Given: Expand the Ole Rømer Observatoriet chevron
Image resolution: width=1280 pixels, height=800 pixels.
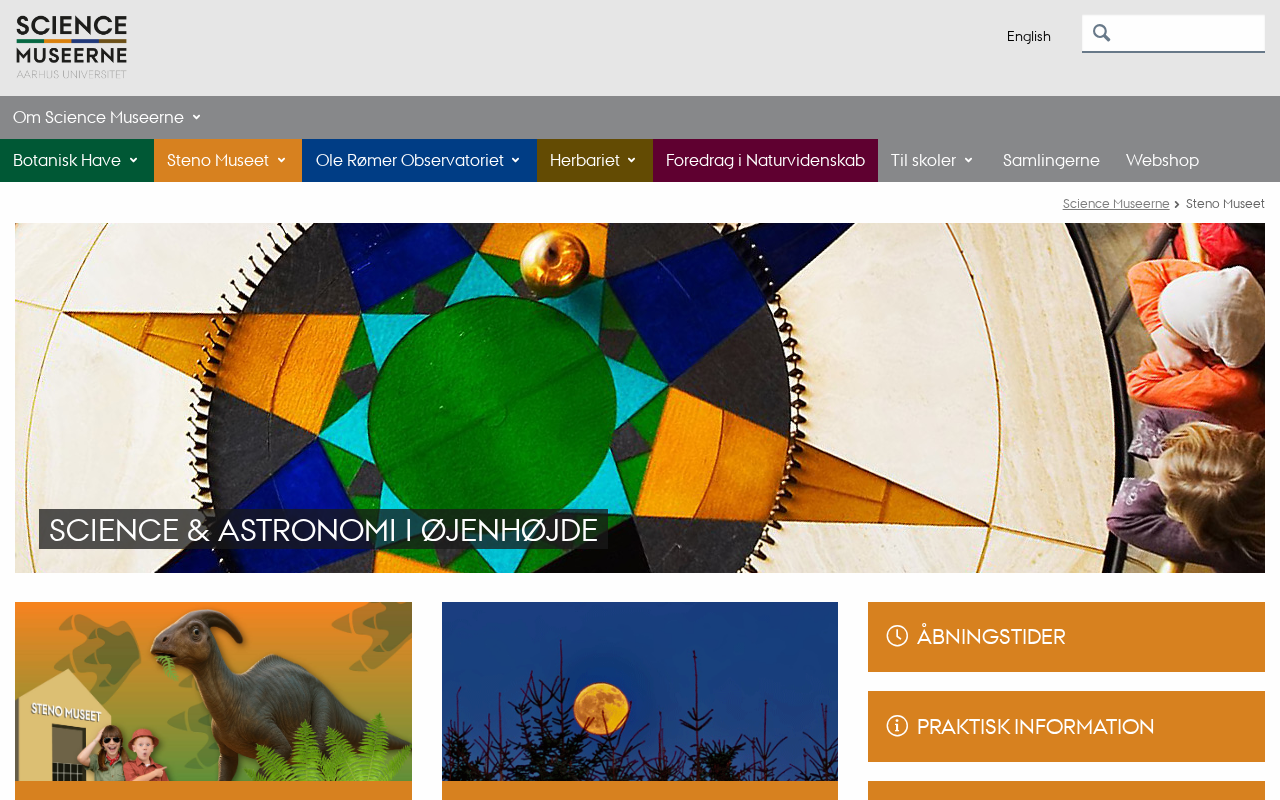Looking at the screenshot, I should (x=515, y=160).
